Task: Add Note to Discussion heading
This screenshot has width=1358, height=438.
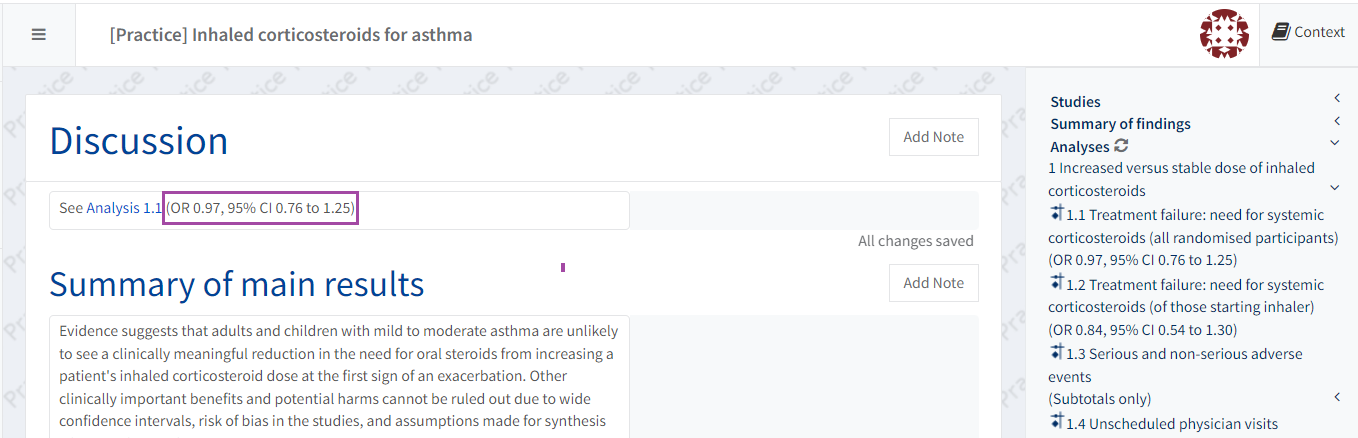Action: pyautogui.click(x=933, y=137)
